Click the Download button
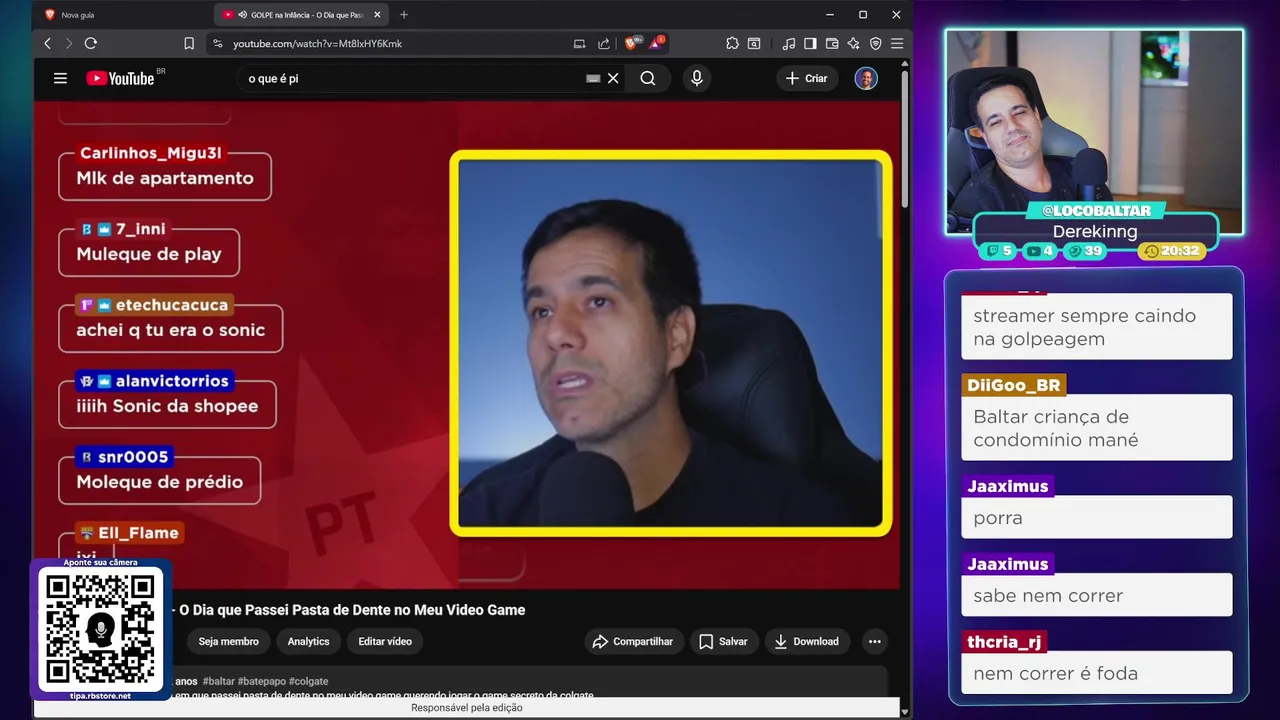This screenshot has height=720, width=1280. click(x=807, y=641)
